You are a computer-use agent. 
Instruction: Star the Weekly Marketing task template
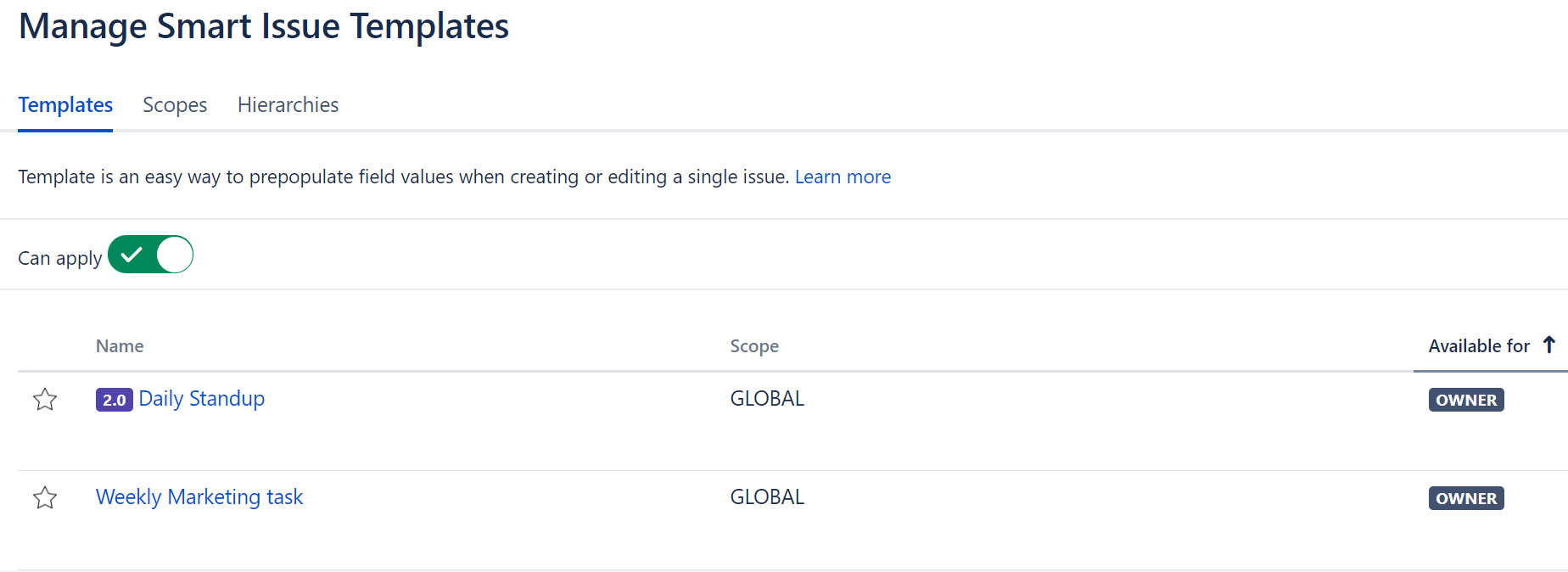click(x=45, y=497)
